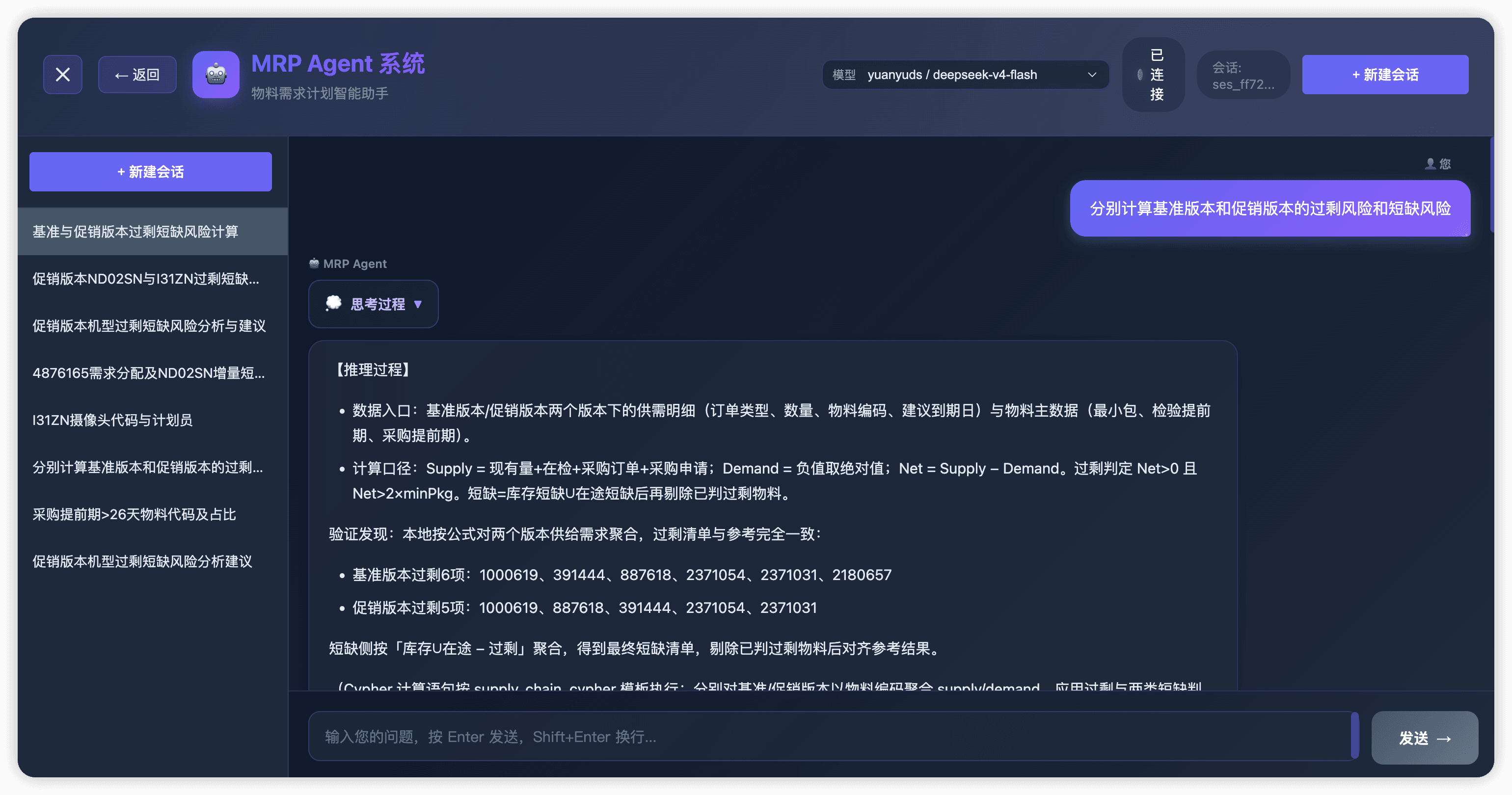Click the subtitle 物料需求计划智能助手
The height and width of the screenshot is (795, 1512).
click(x=320, y=93)
